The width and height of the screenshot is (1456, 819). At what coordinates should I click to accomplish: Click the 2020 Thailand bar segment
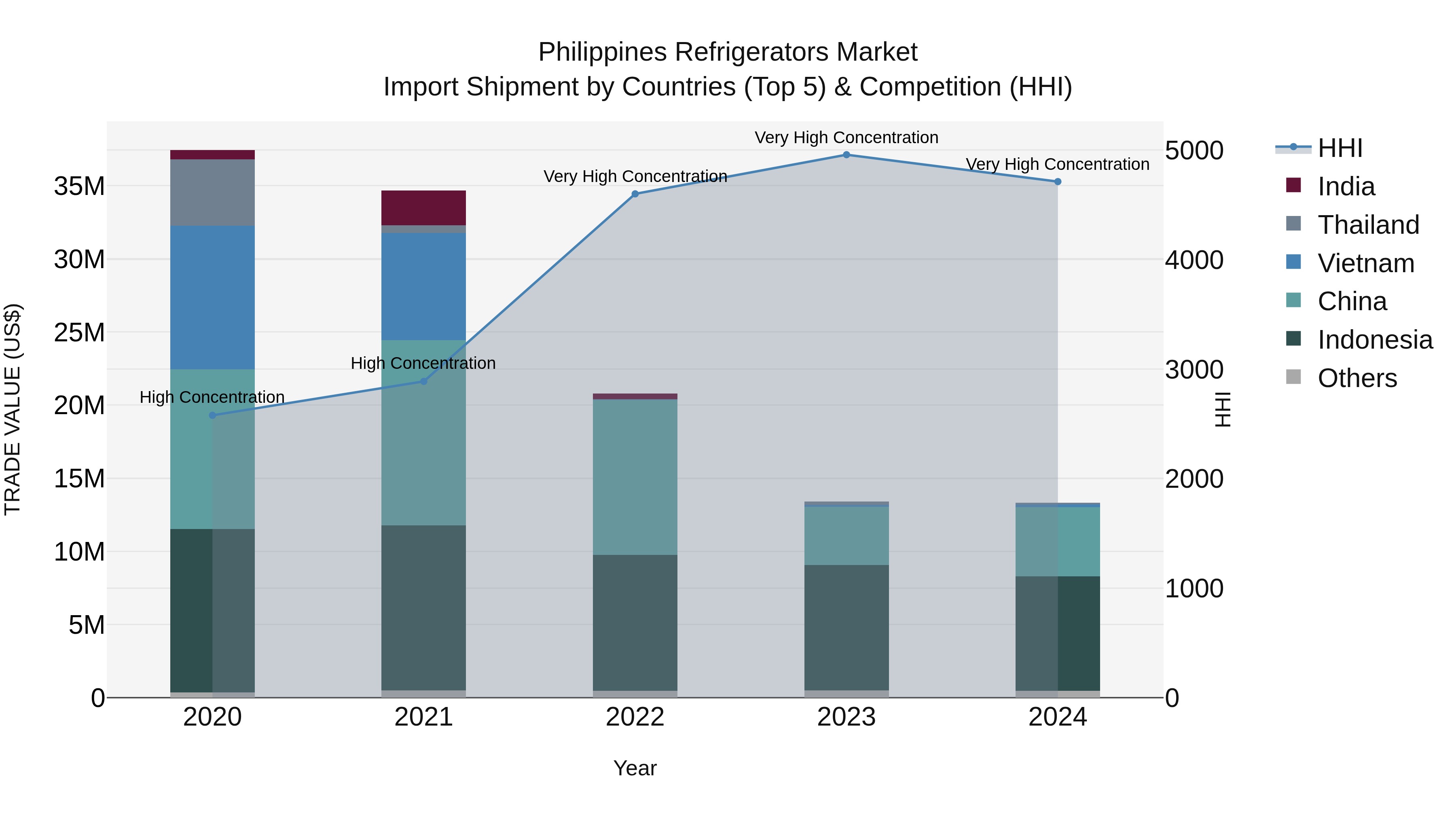pos(212,193)
